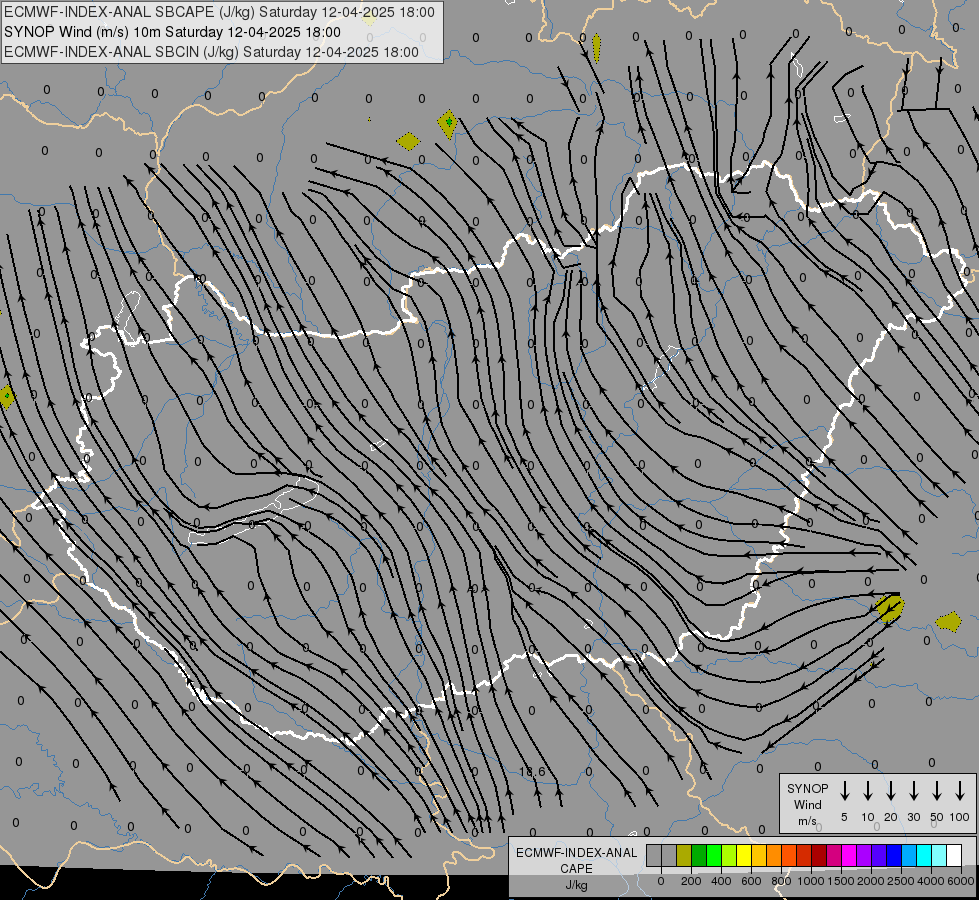Pick the bright magenta CAPE legend swatch
This screenshot has height=900, width=979.
tap(849, 855)
